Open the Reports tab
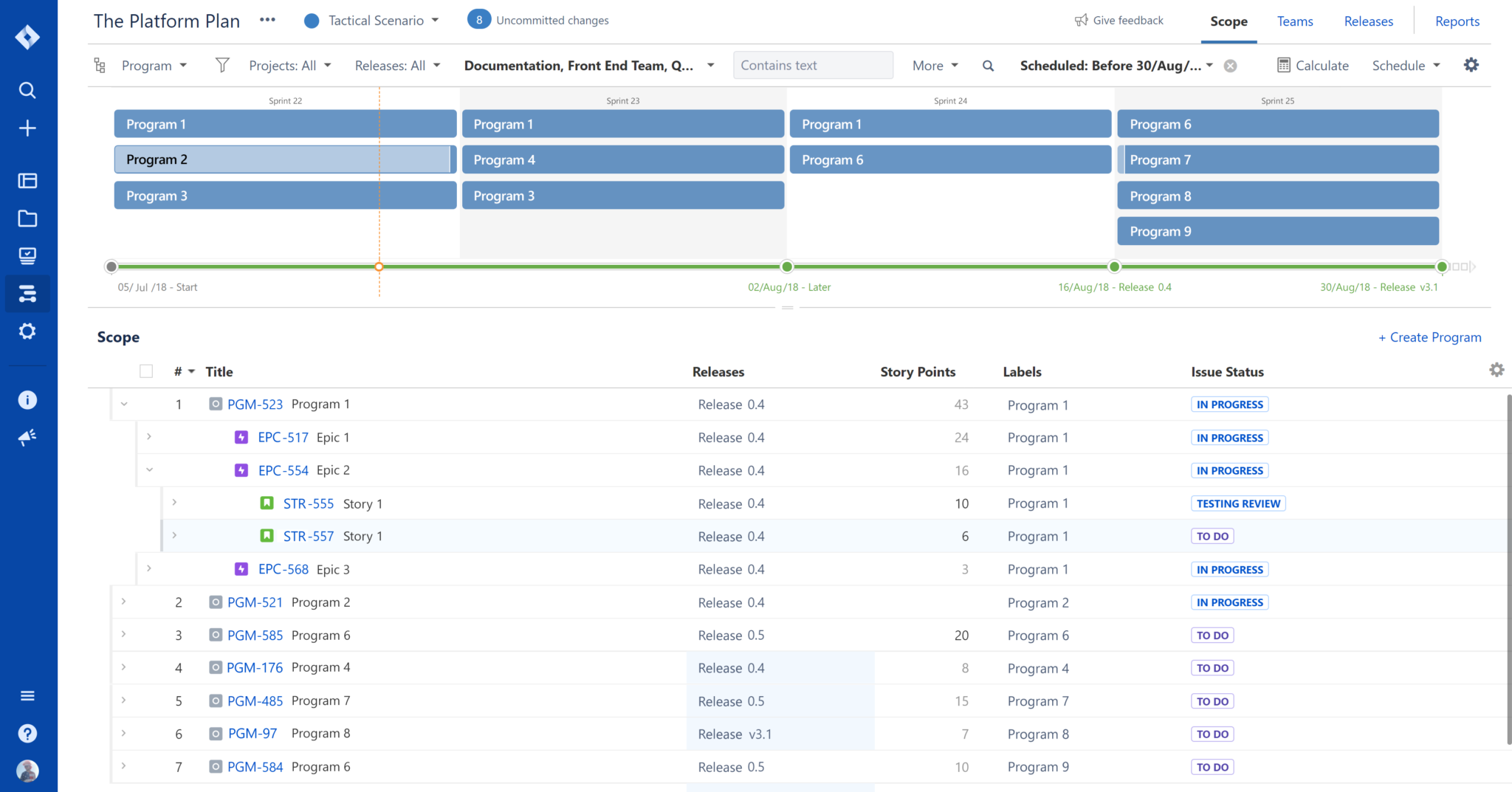This screenshot has height=792, width=1512. pyautogui.click(x=1457, y=21)
